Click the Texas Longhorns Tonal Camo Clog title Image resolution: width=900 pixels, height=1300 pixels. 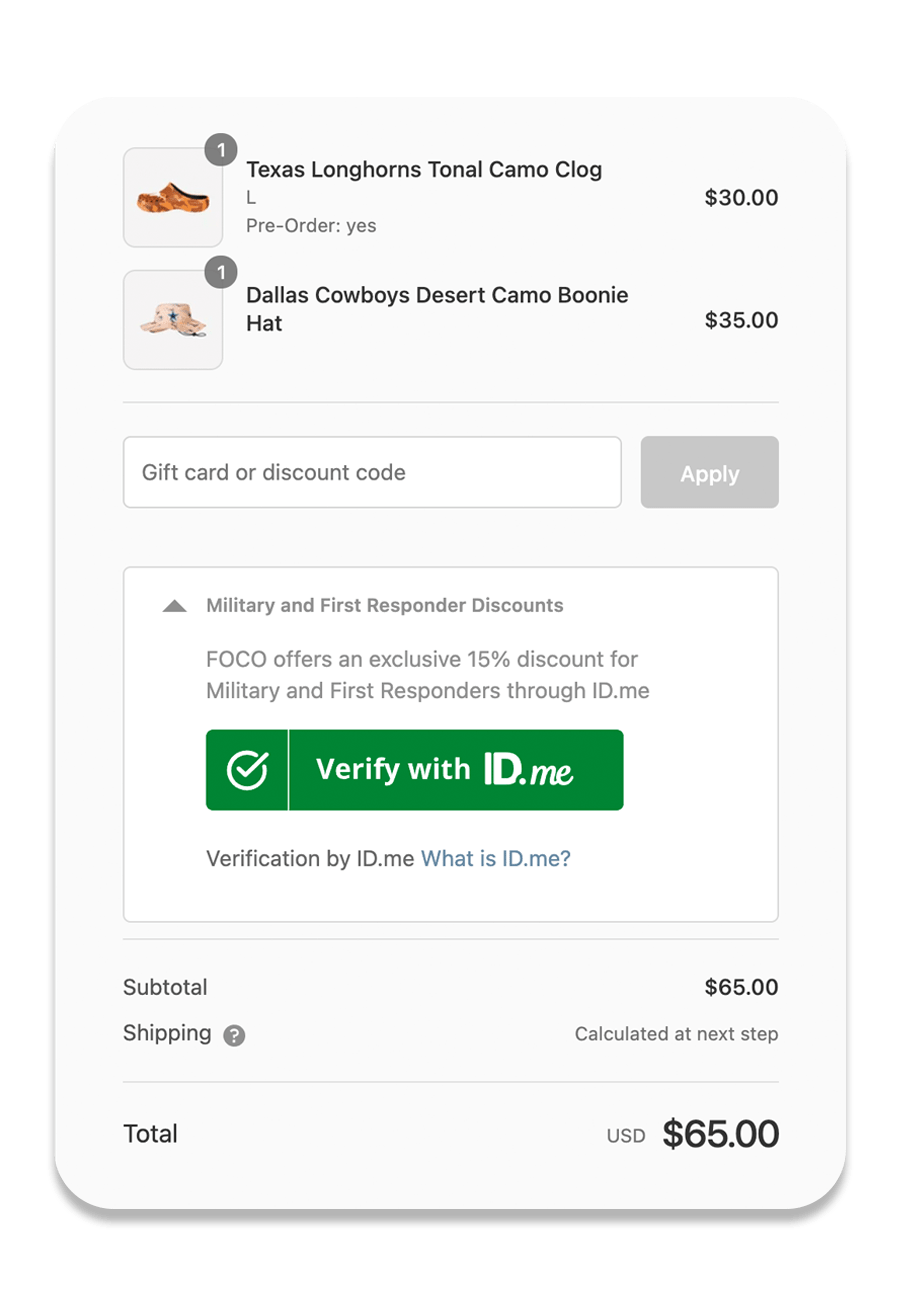424,170
